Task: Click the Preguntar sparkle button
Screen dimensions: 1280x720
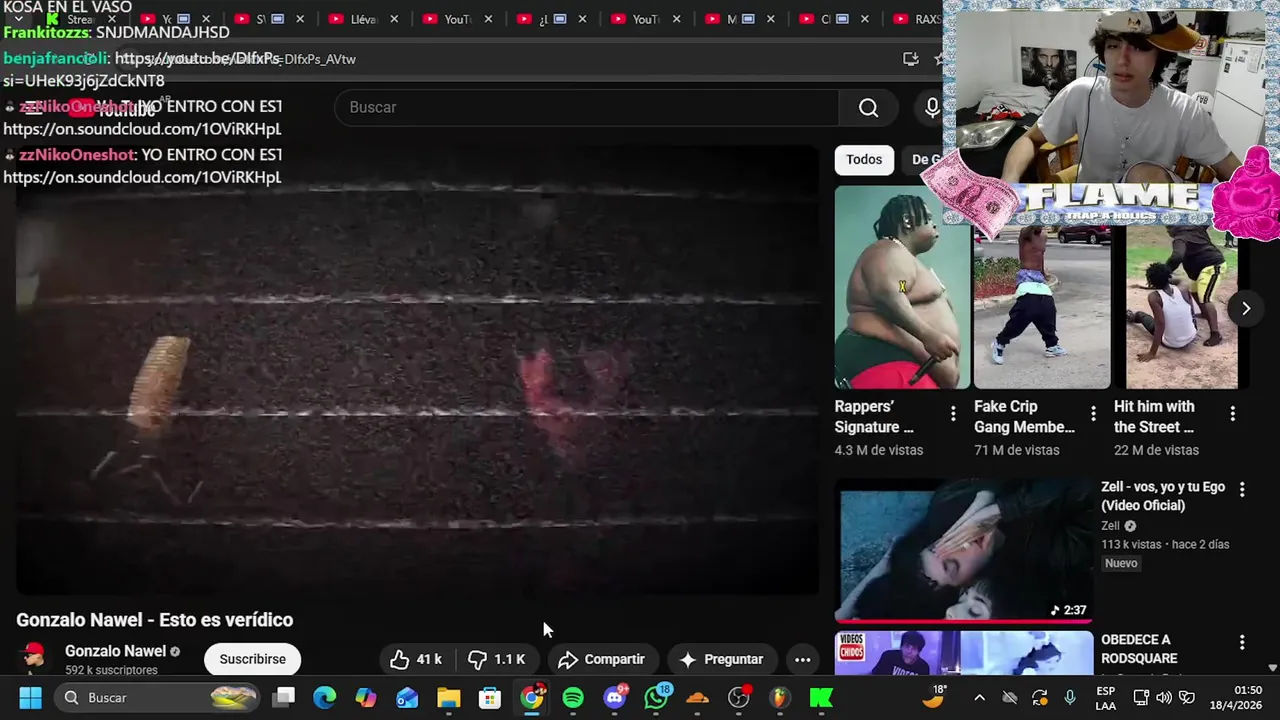Action: [x=721, y=659]
